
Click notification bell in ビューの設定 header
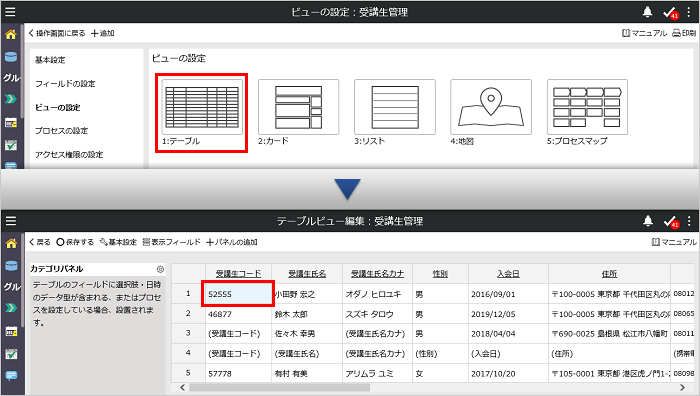[x=647, y=12]
